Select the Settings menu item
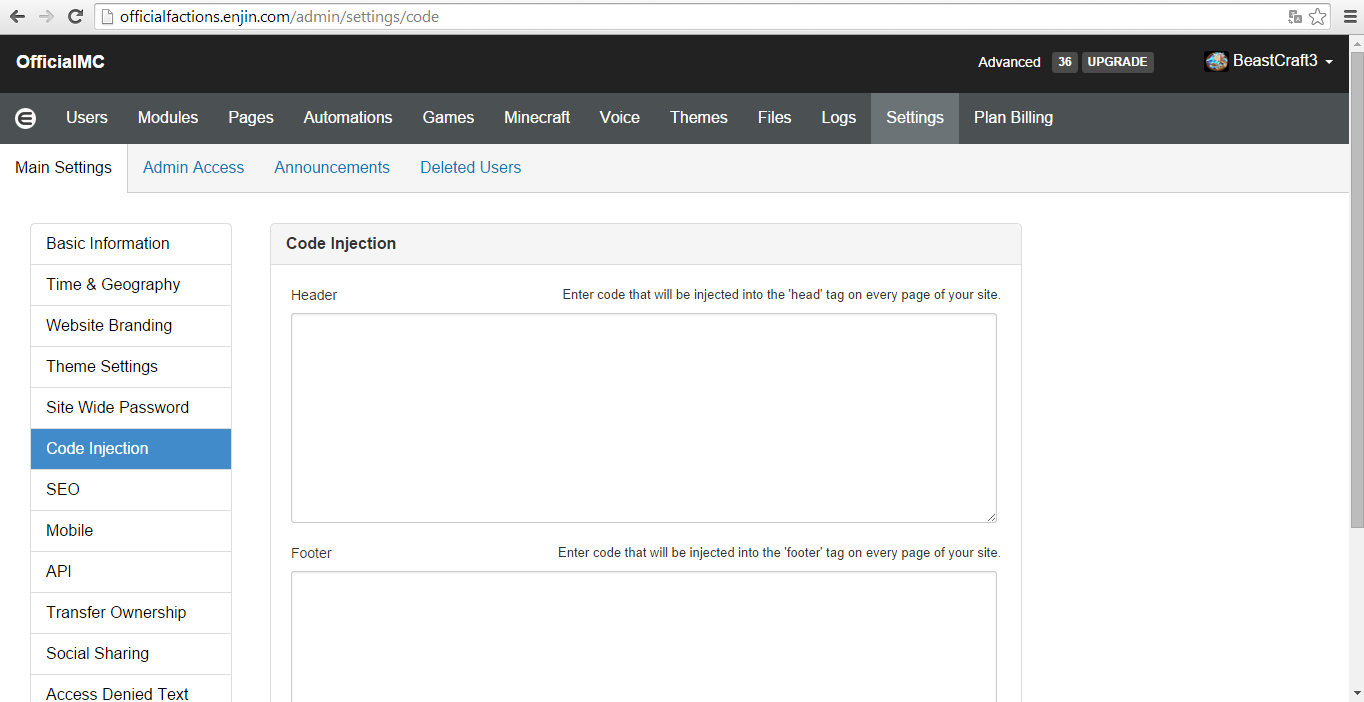 tap(915, 118)
